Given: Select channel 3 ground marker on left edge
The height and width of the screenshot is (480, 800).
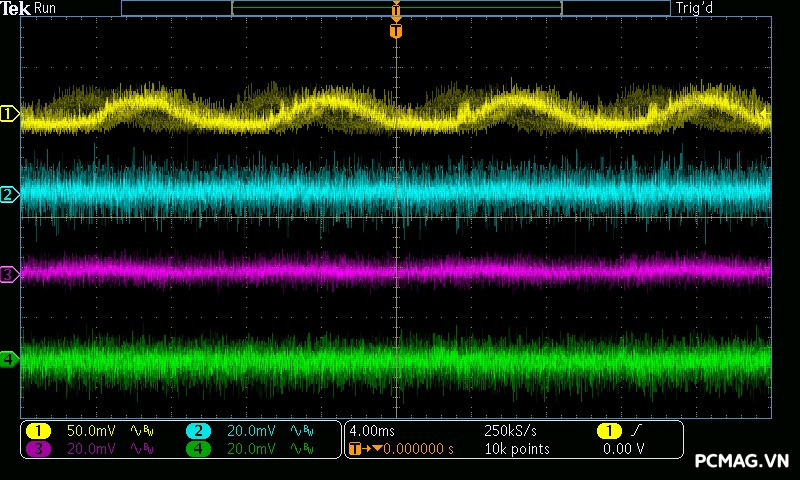Looking at the screenshot, I should (9, 274).
